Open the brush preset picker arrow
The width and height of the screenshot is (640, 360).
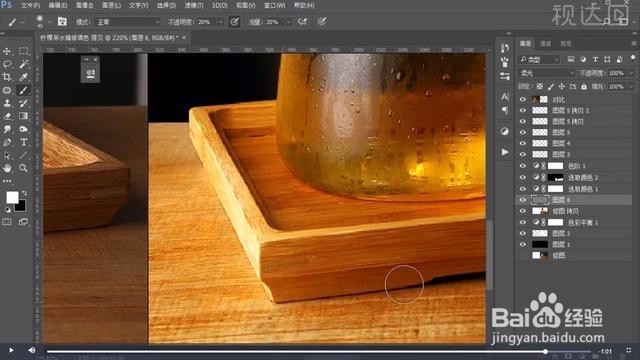(49, 22)
